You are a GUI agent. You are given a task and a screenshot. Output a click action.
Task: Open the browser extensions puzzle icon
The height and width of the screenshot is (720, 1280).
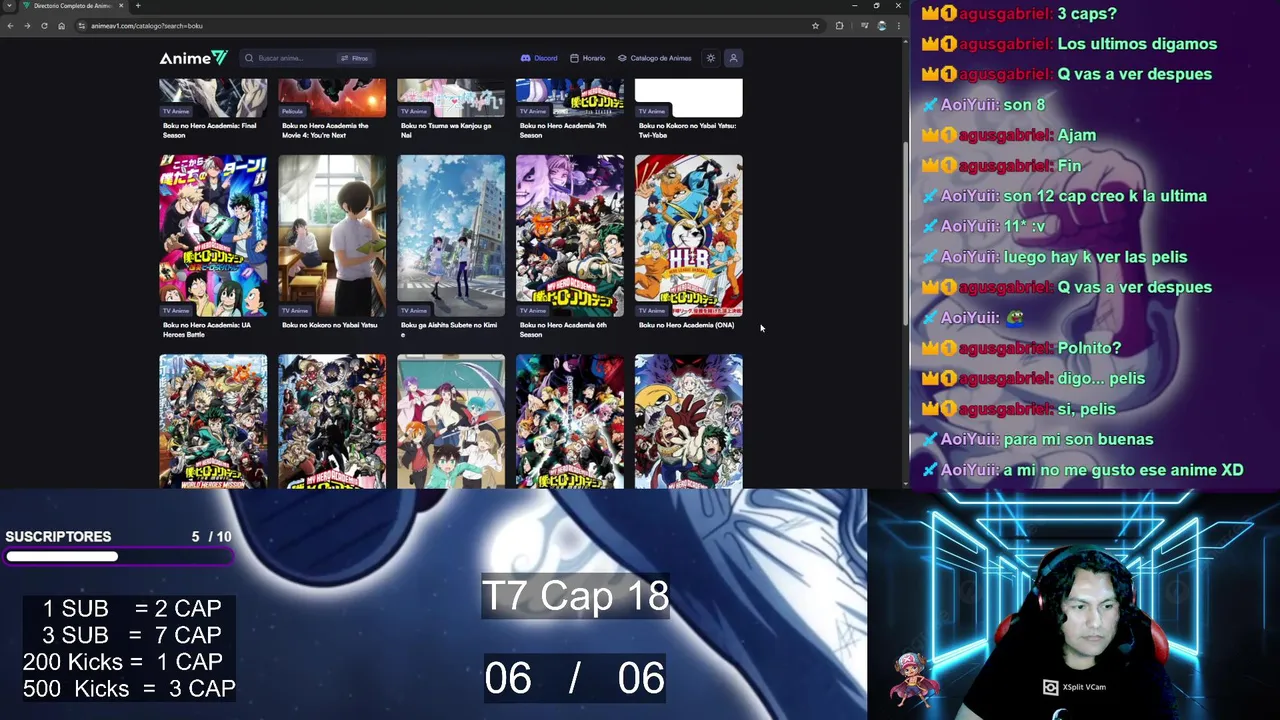(839, 26)
